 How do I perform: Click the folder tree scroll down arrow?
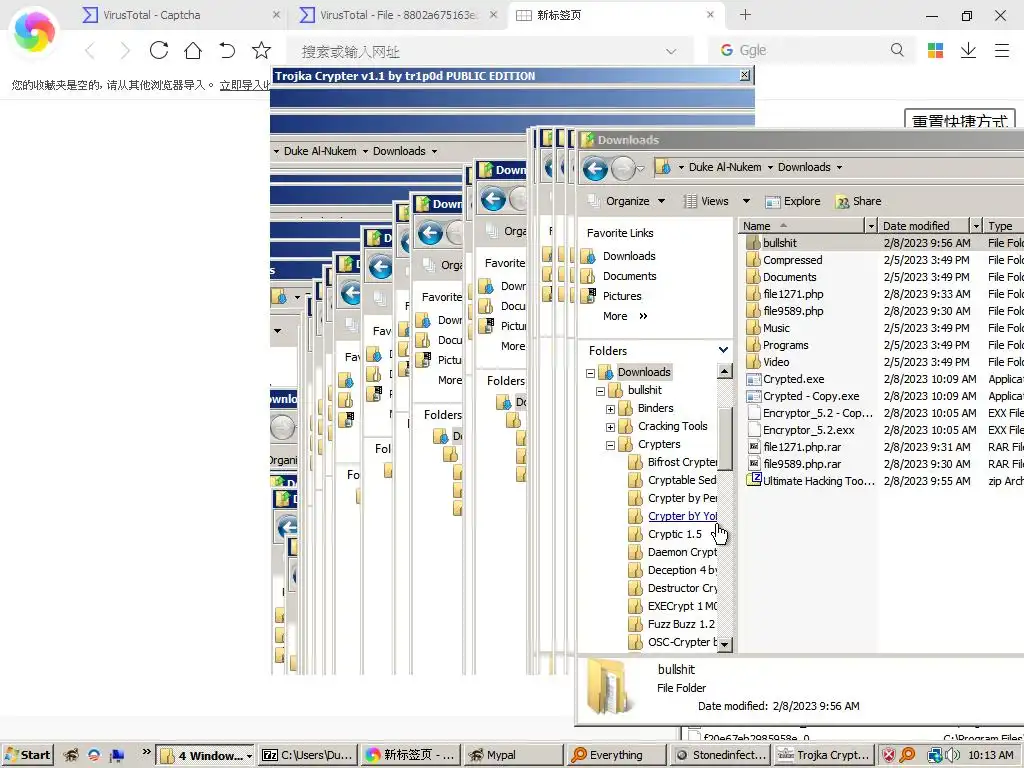click(724, 644)
